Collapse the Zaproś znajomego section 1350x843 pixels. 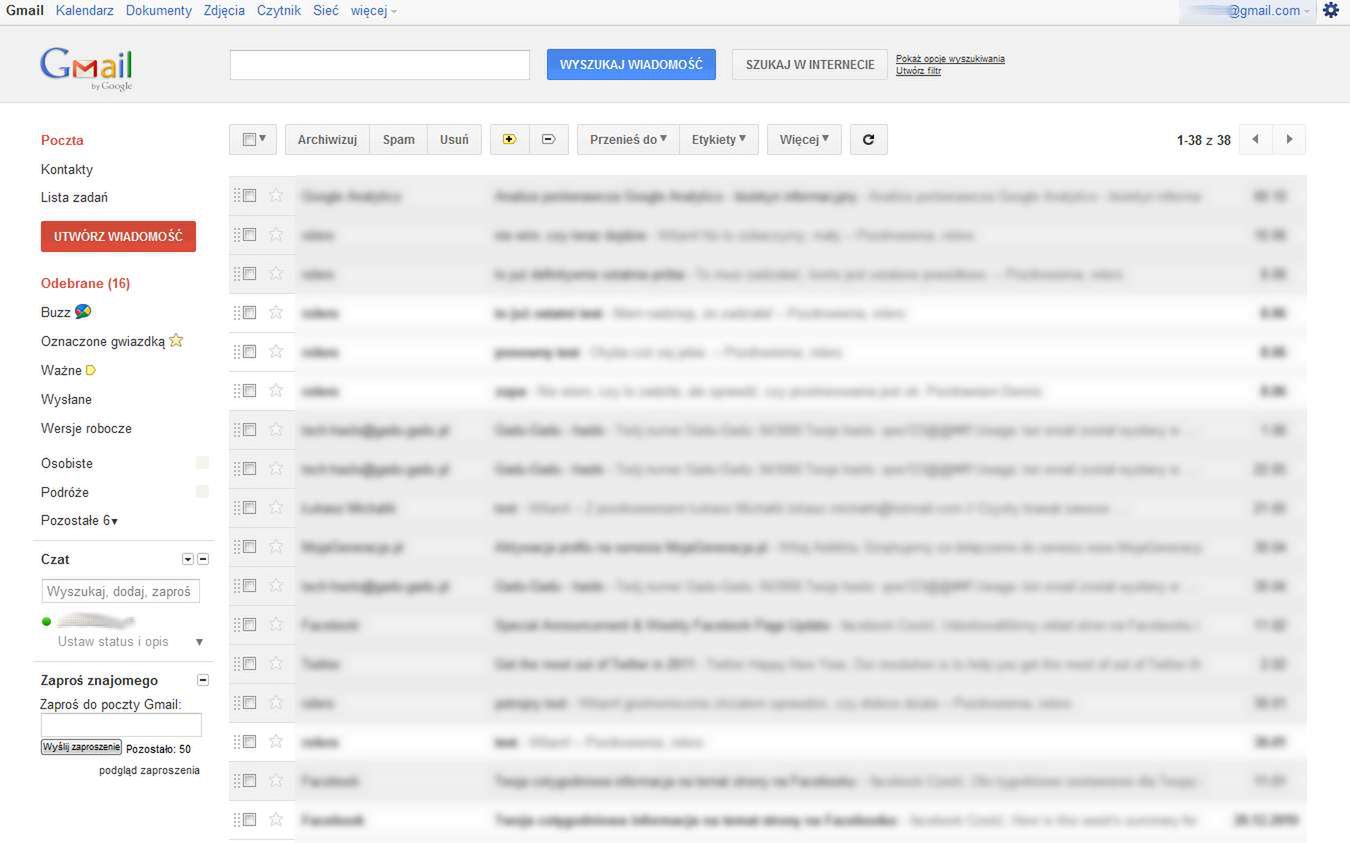[203, 680]
